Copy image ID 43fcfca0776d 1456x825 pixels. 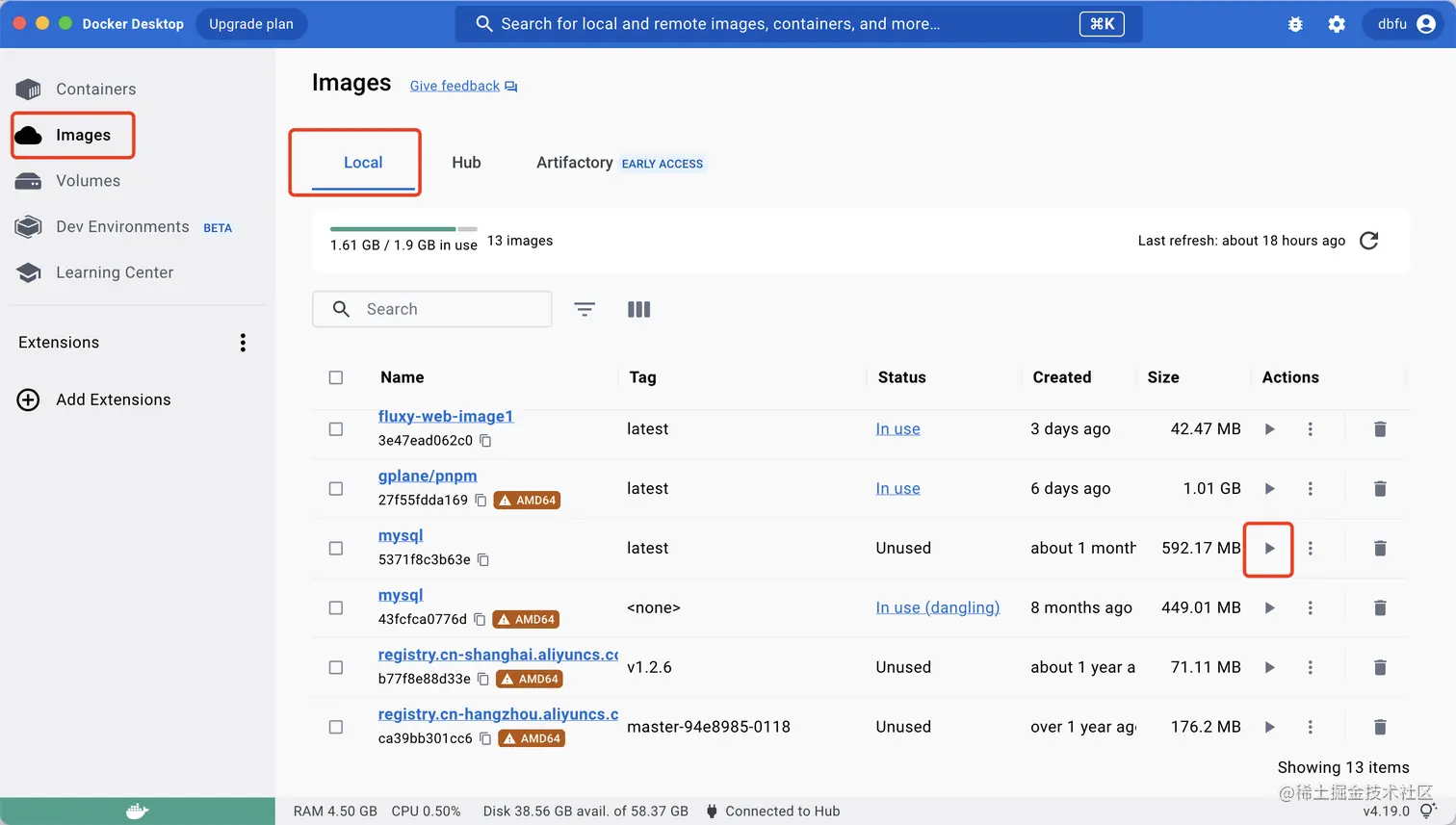(x=480, y=620)
